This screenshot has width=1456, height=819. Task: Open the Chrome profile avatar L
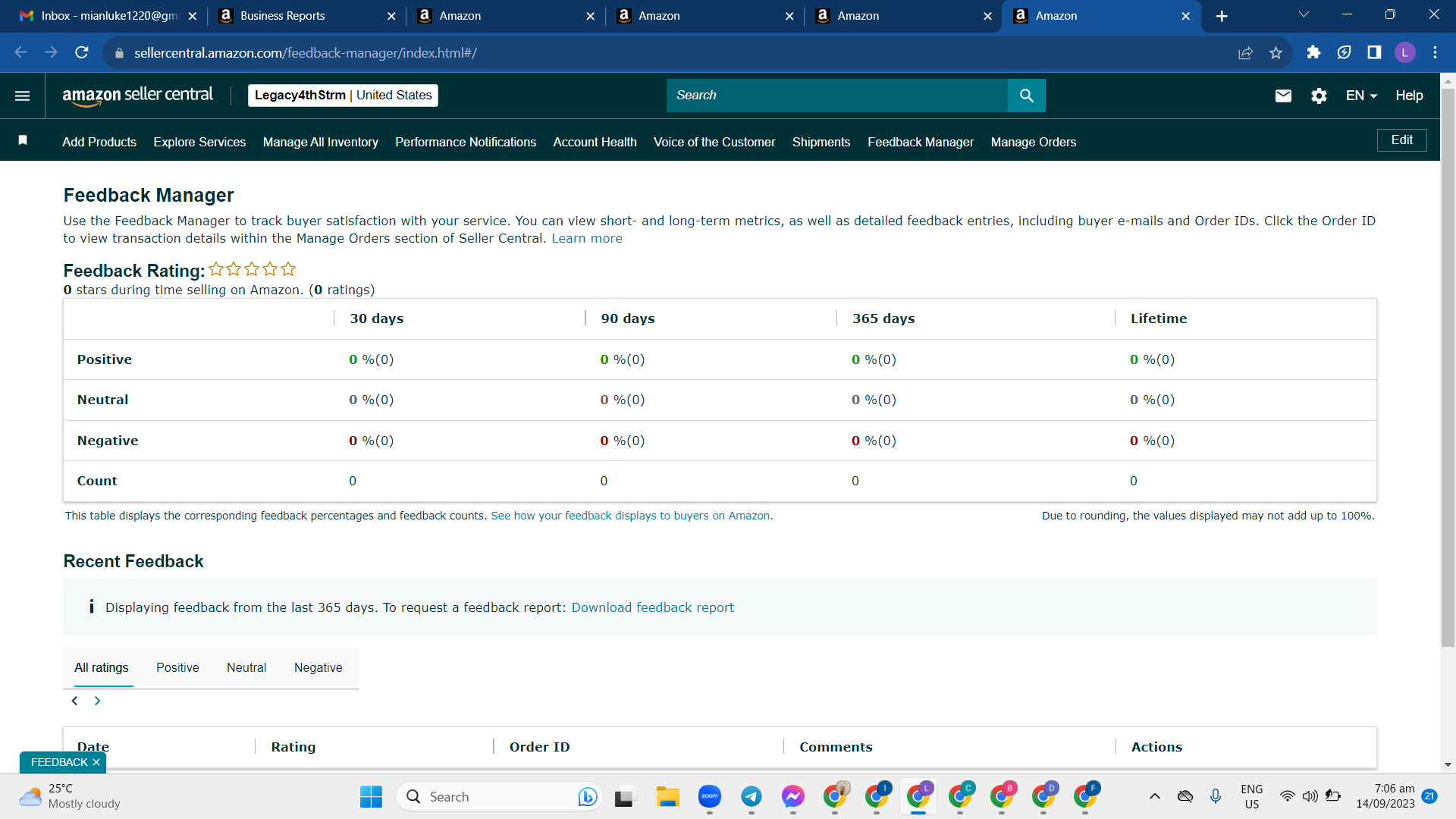[1404, 52]
